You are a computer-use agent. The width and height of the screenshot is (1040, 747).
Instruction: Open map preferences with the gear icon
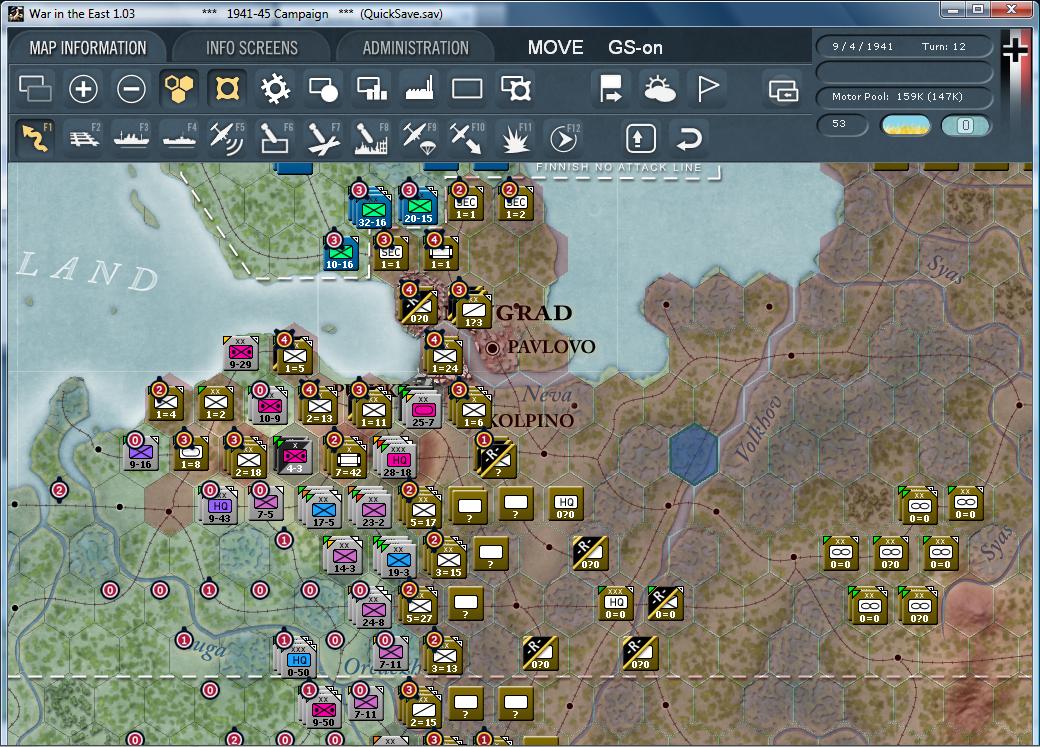tap(276, 88)
